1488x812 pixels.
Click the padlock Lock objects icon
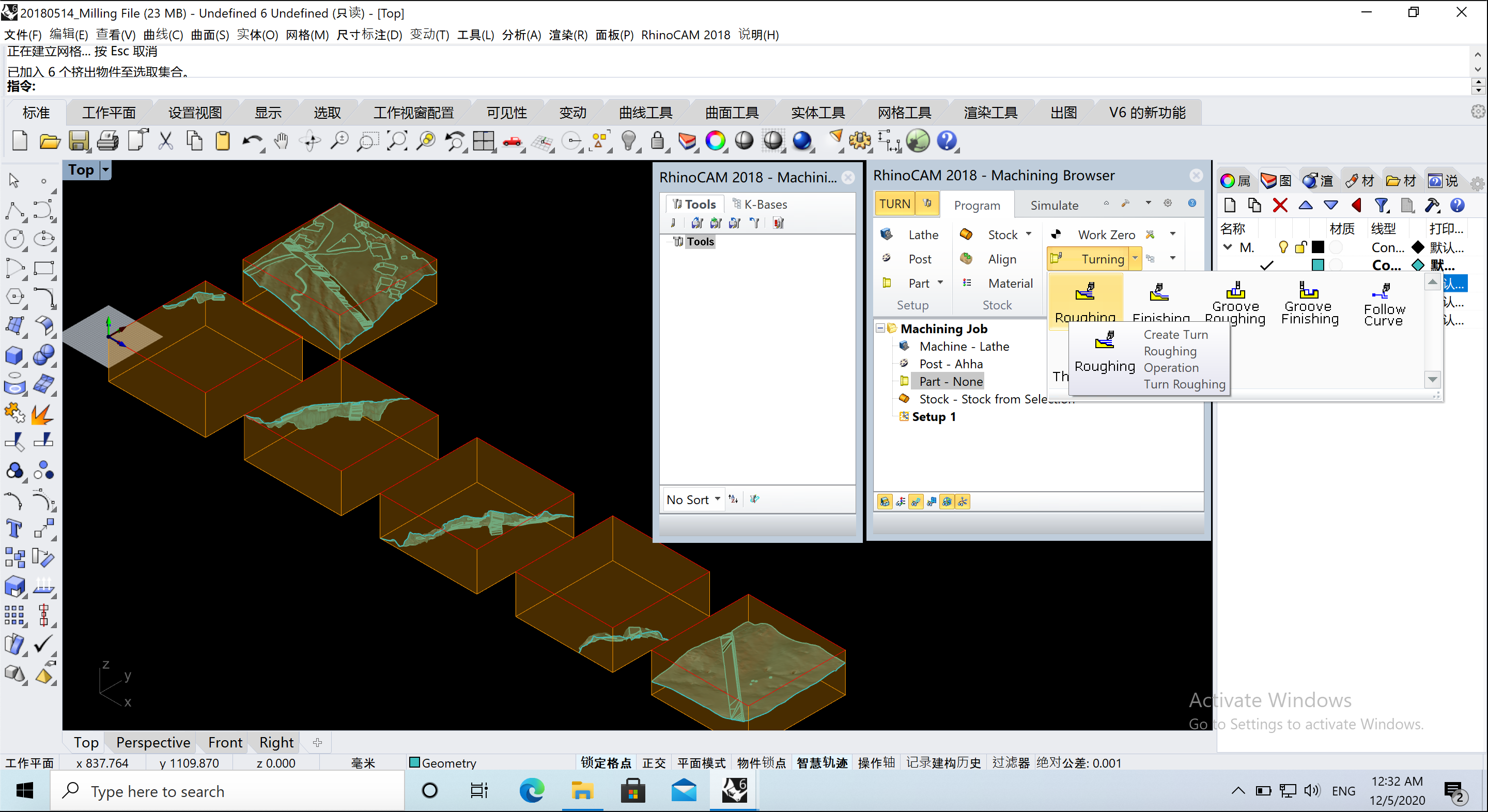[x=657, y=141]
